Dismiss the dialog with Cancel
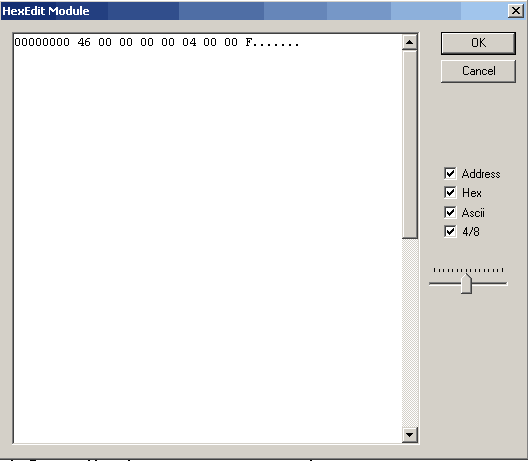This screenshot has width=529, height=461. tap(478, 71)
